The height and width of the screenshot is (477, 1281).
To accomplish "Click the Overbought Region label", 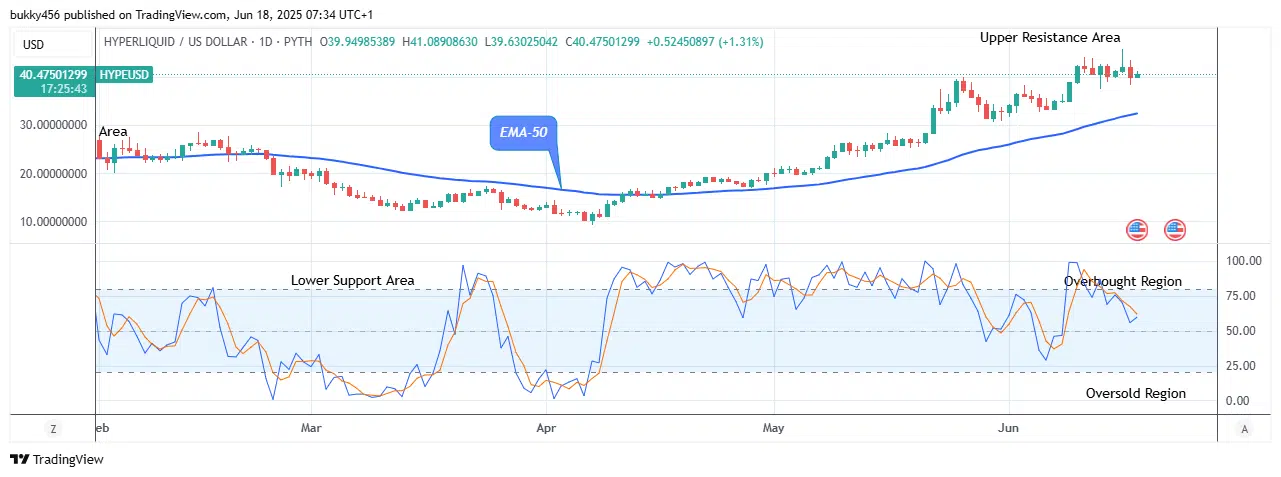I will click(1122, 282).
